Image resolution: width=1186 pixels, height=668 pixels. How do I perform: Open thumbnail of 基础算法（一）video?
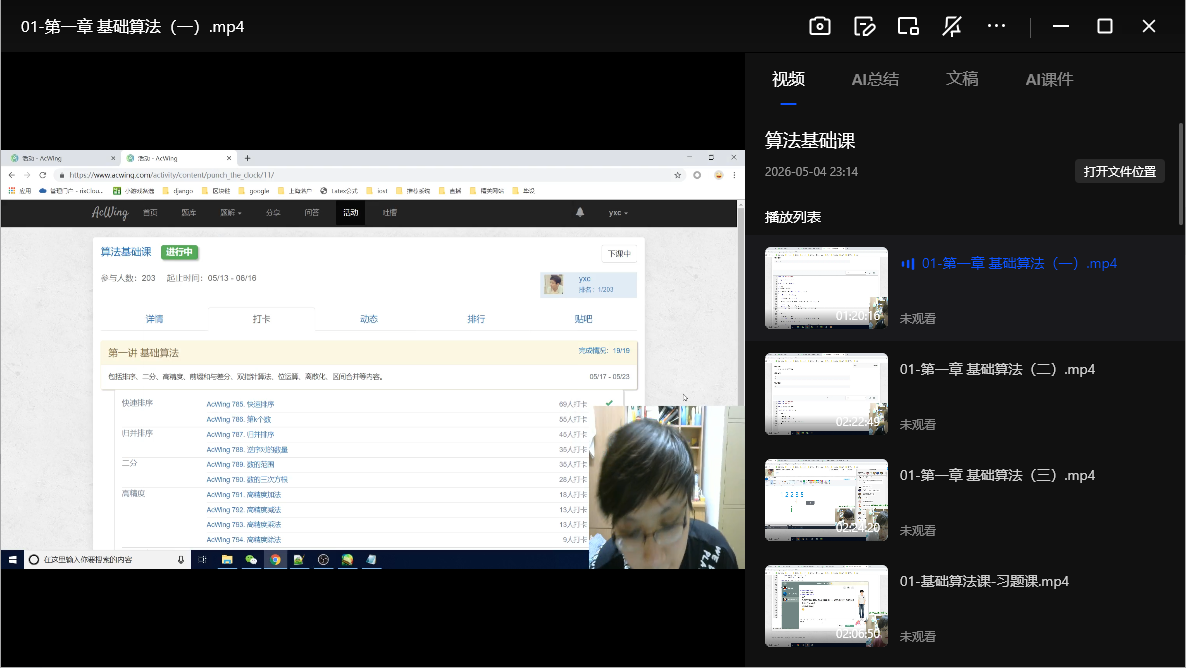tap(826, 287)
